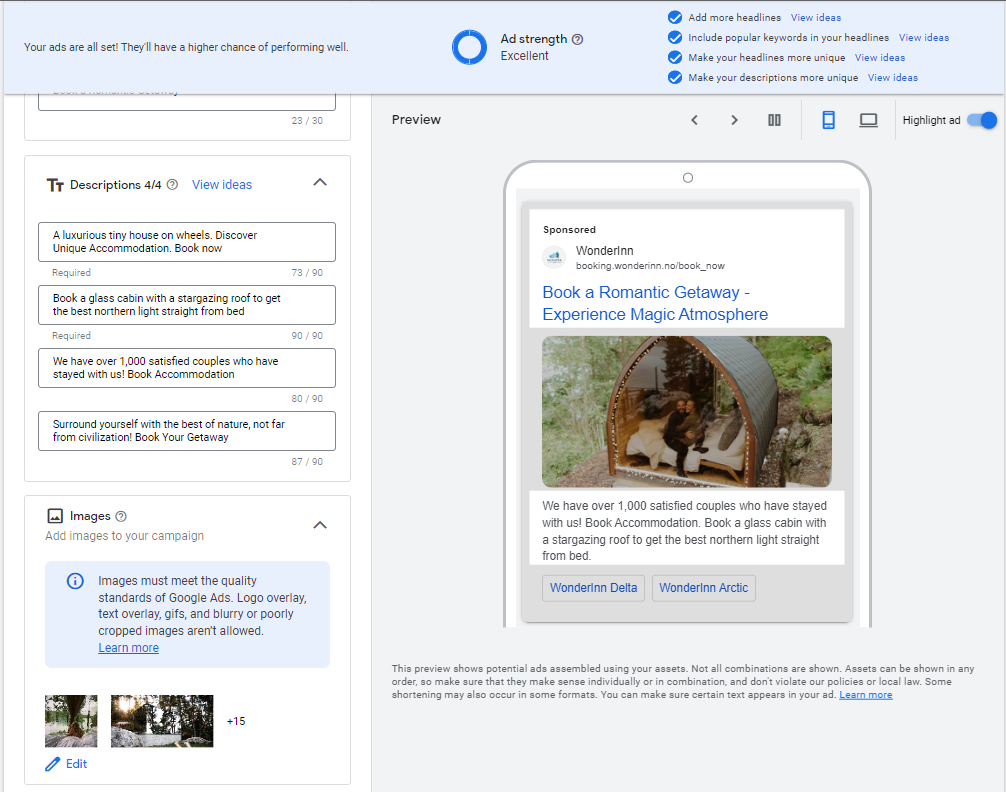
Task: Open View ideas next to Descriptions
Action: point(222,185)
